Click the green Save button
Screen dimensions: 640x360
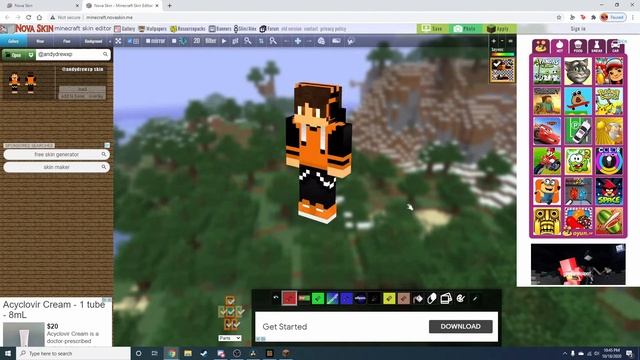(x=432, y=29)
